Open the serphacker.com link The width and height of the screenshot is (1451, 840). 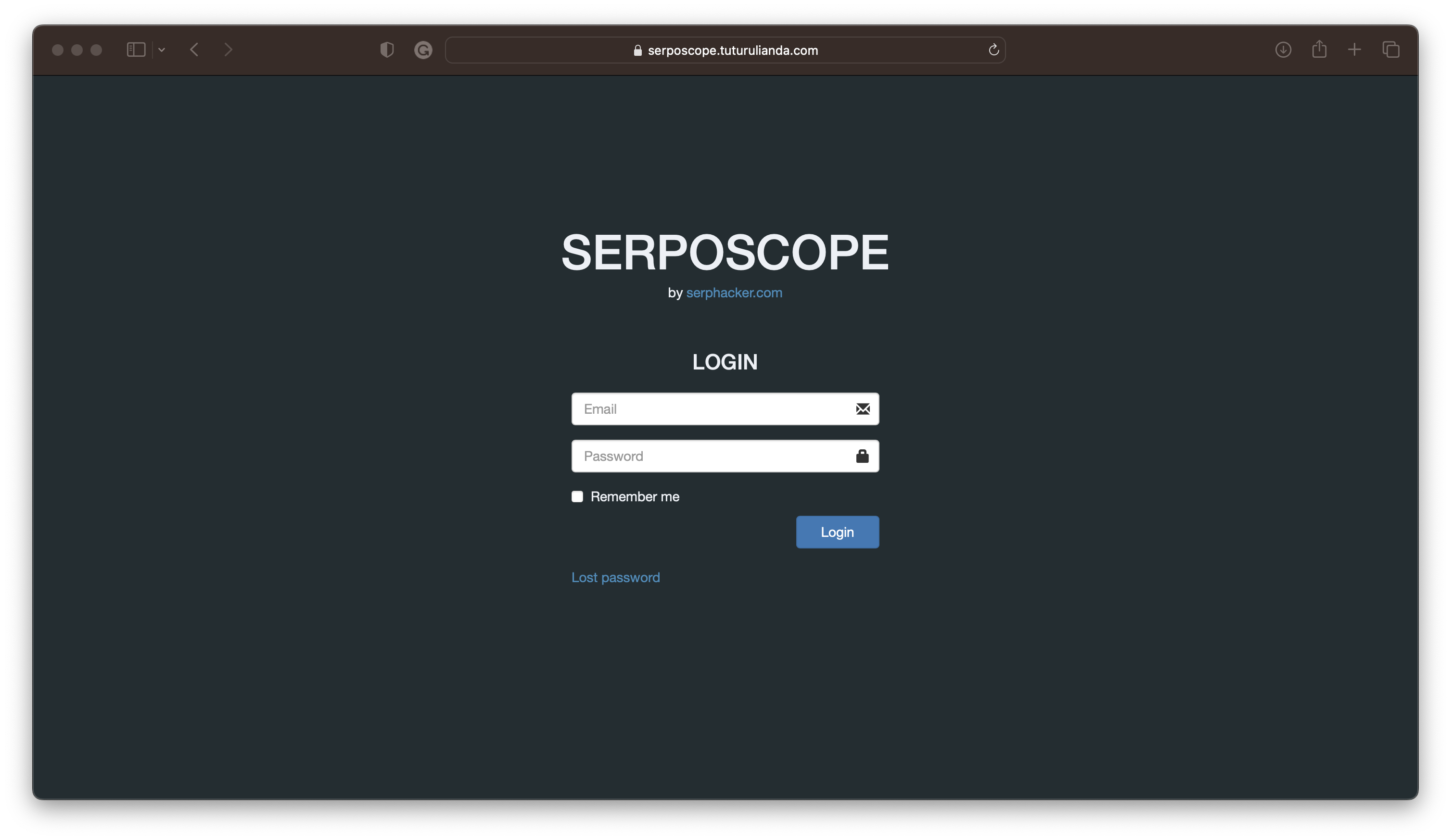pos(734,293)
